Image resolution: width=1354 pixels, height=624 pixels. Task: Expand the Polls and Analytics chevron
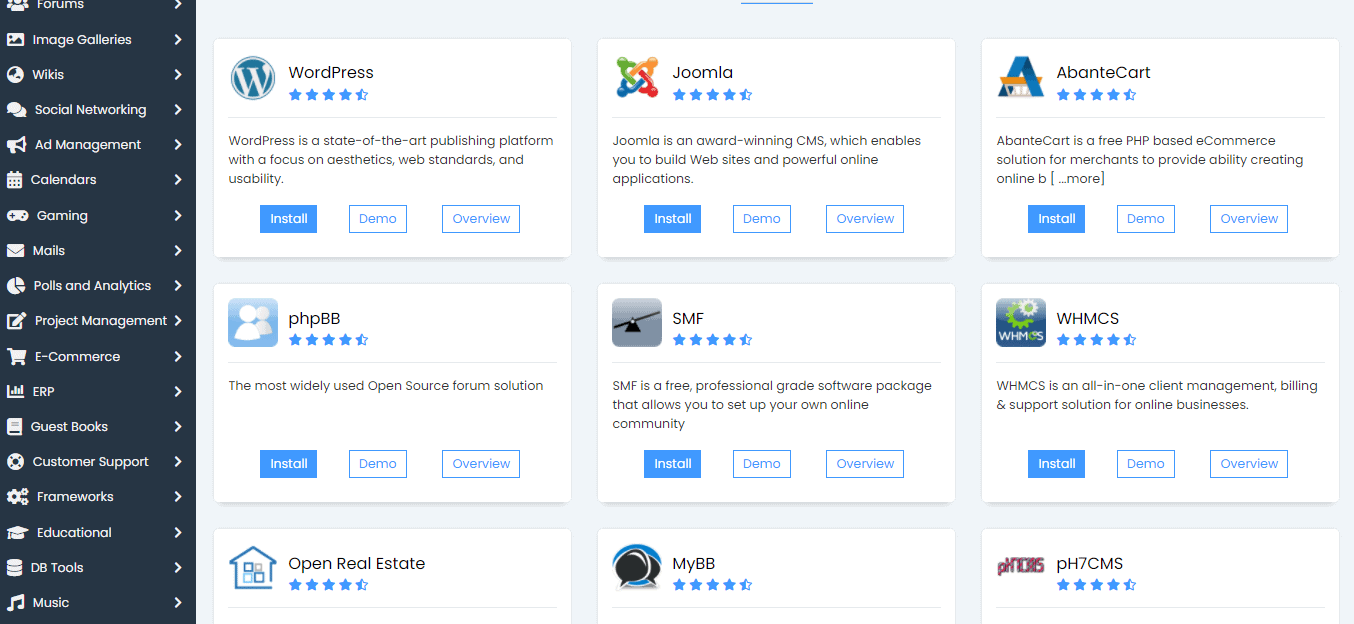coord(177,286)
